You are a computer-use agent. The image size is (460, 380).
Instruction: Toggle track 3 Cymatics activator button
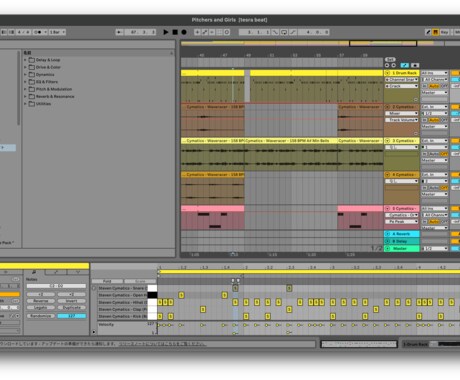tap(455, 141)
